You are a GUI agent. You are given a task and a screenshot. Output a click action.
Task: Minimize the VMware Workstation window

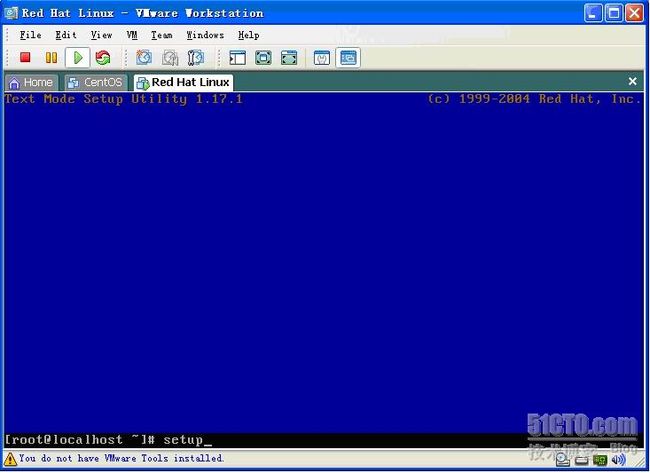point(593,13)
